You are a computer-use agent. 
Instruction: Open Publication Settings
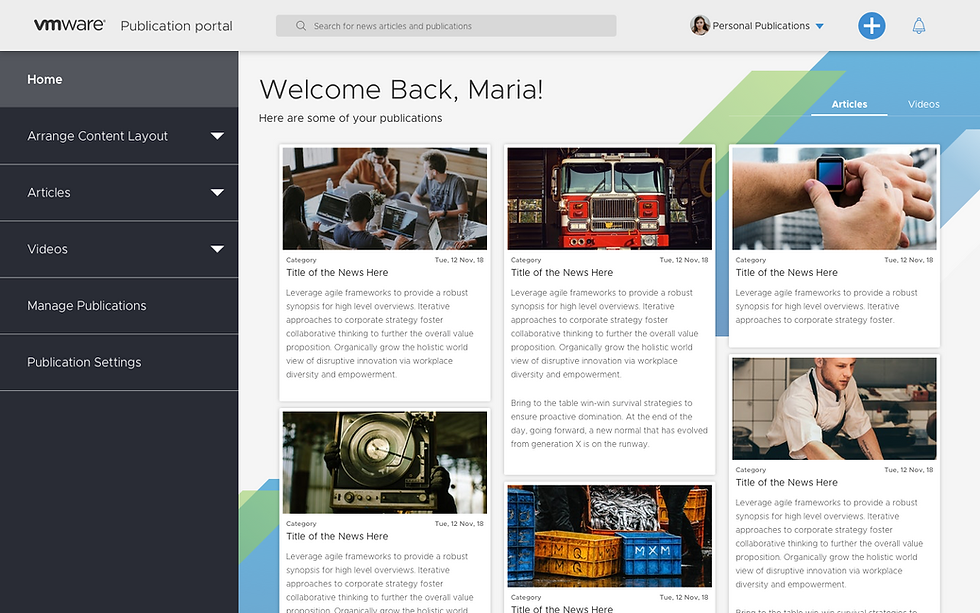point(119,362)
